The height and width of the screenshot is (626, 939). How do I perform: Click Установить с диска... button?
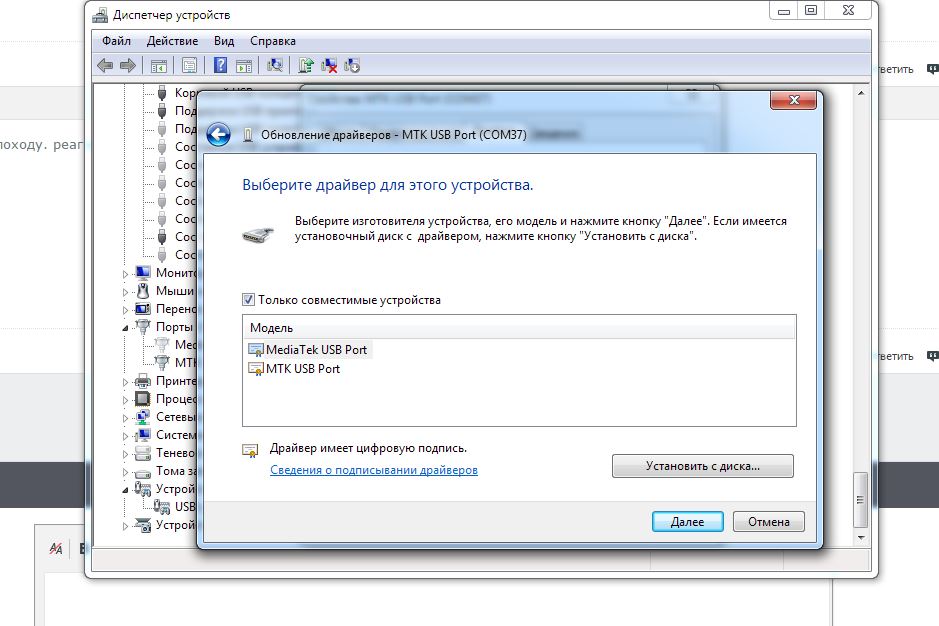(702, 466)
